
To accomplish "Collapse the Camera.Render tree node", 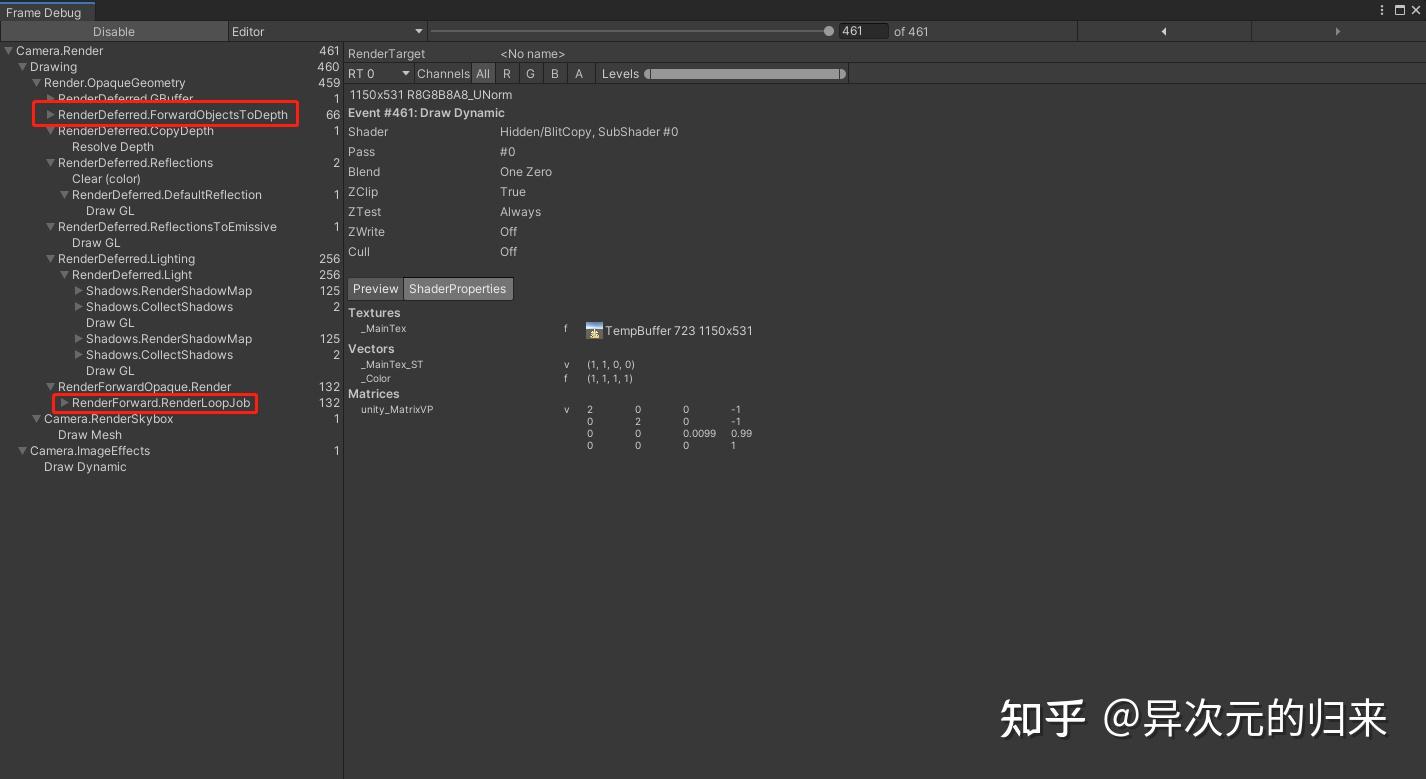I will [x=8, y=50].
